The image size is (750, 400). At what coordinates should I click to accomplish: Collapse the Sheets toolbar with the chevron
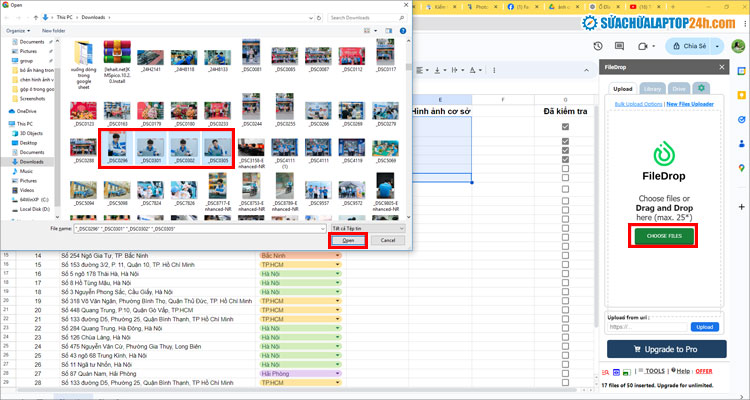[586, 70]
